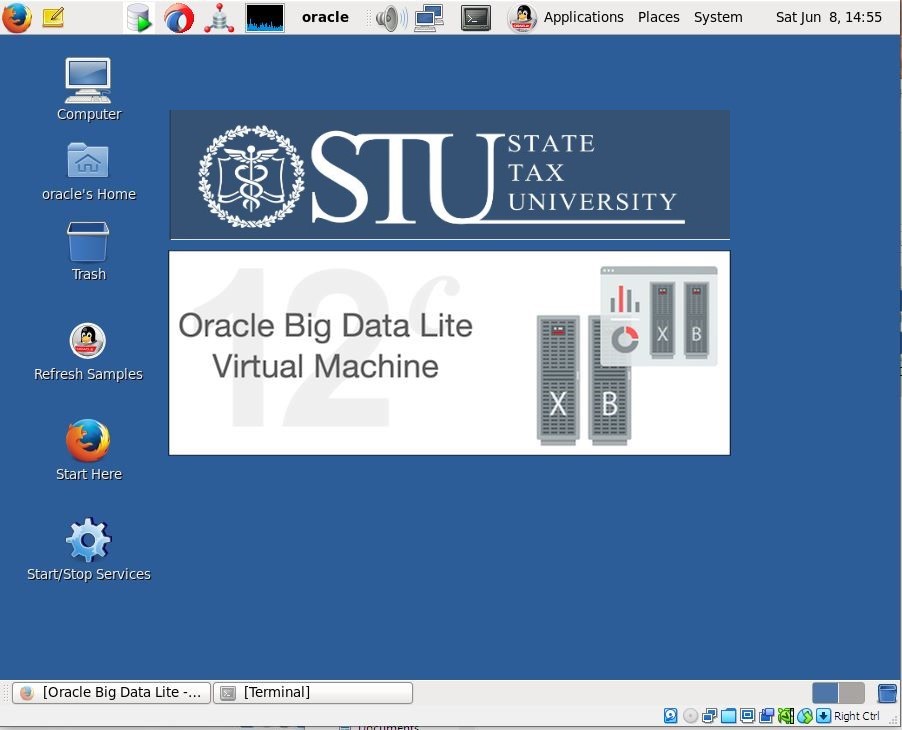The width and height of the screenshot is (902, 730).
Task: Select the Refresh Samples desktop launcher
Action: 88,352
